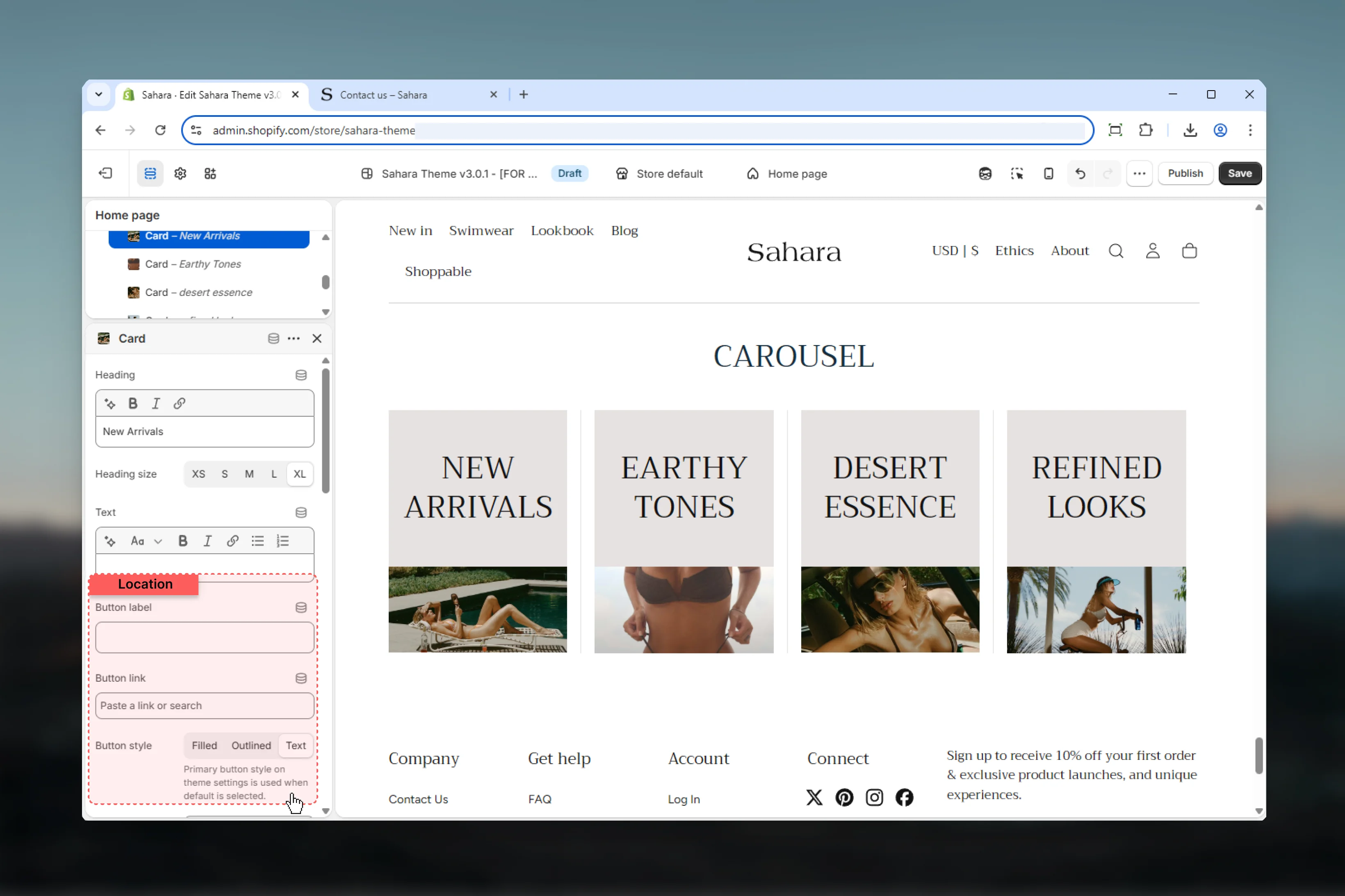
Task: Click the Save button
Action: pos(1239,173)
